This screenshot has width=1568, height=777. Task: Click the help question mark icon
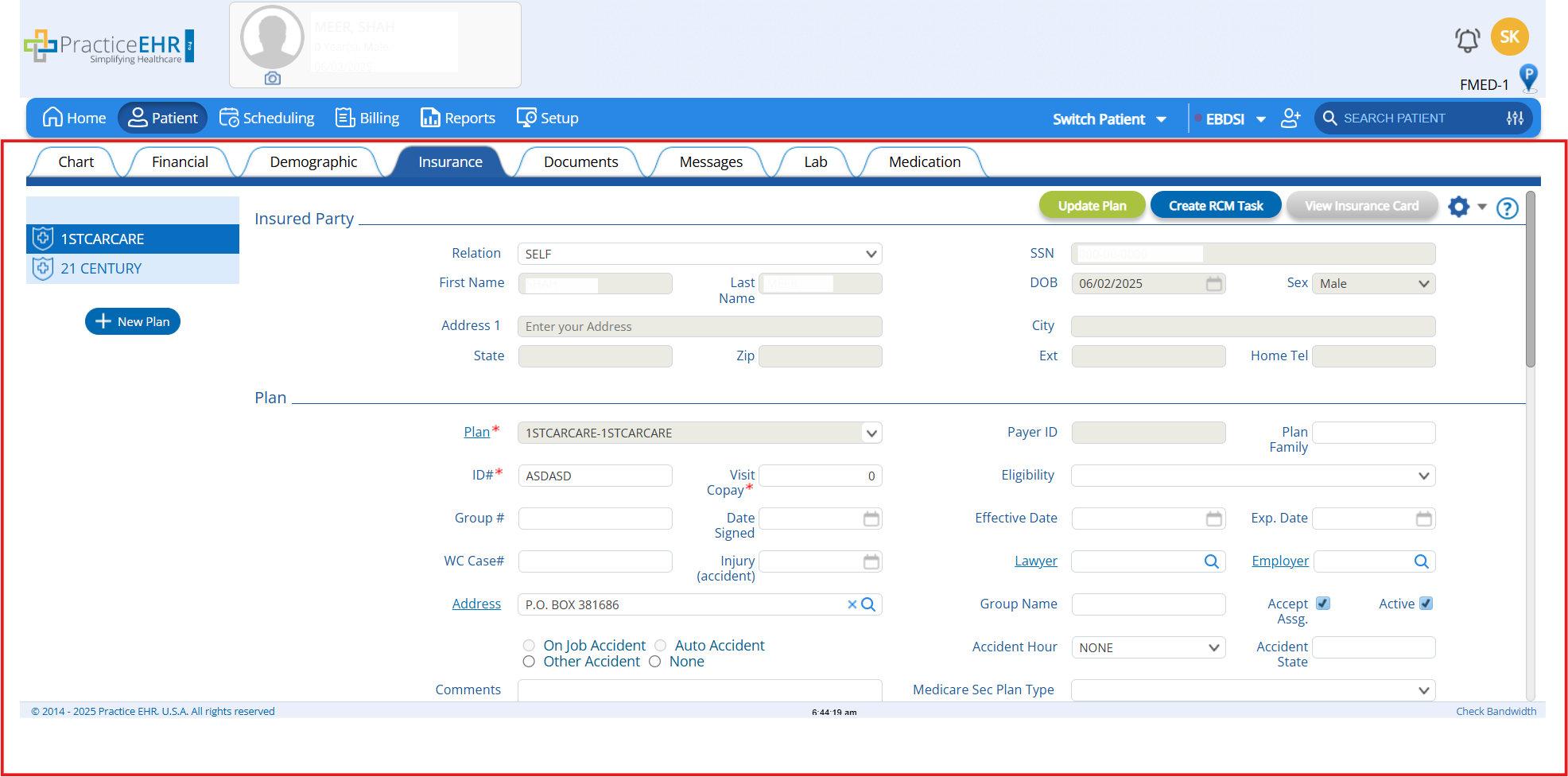point(1507,208)
